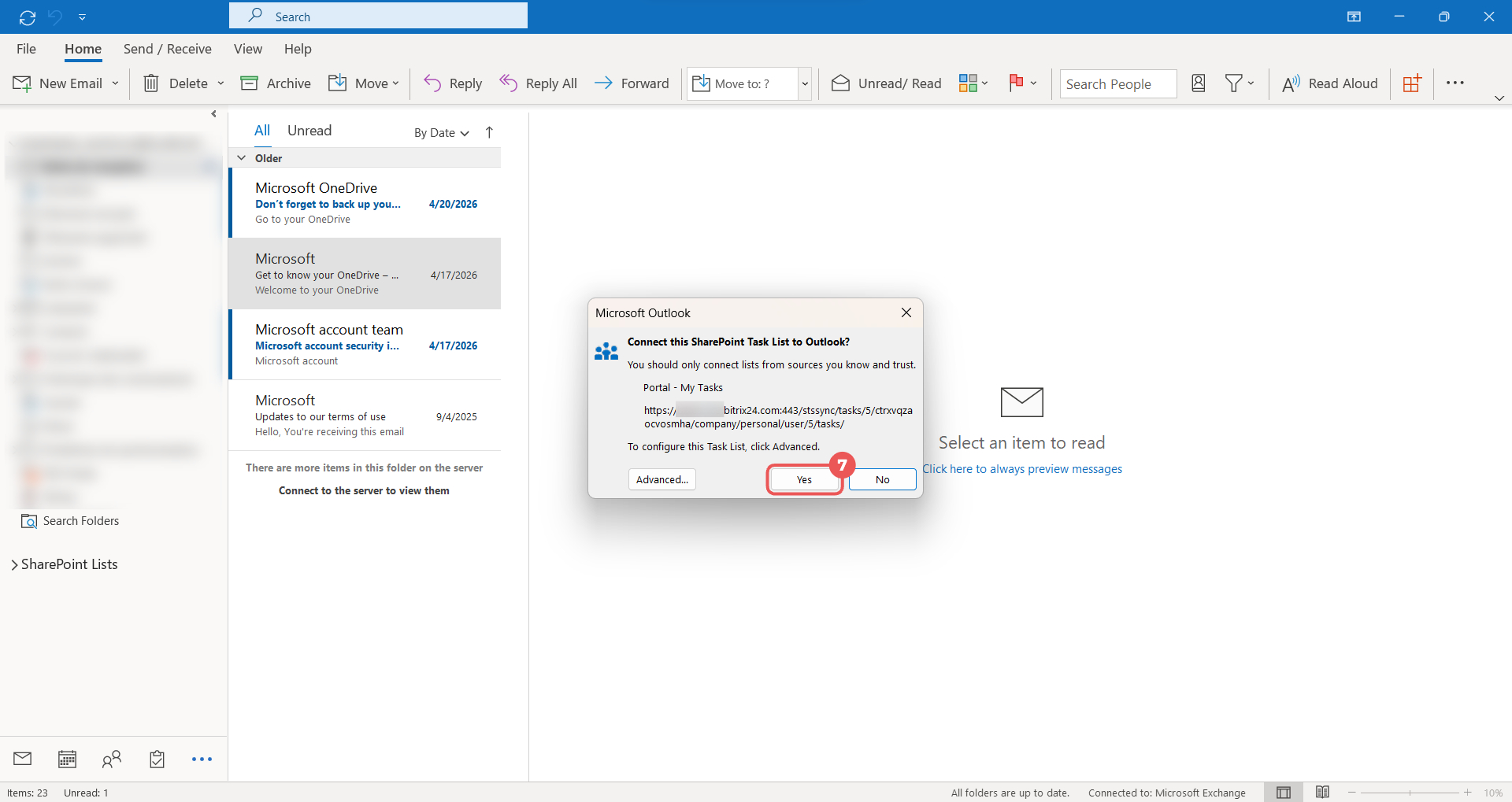Click the zoom out minus button

(x=1352, y=793)
